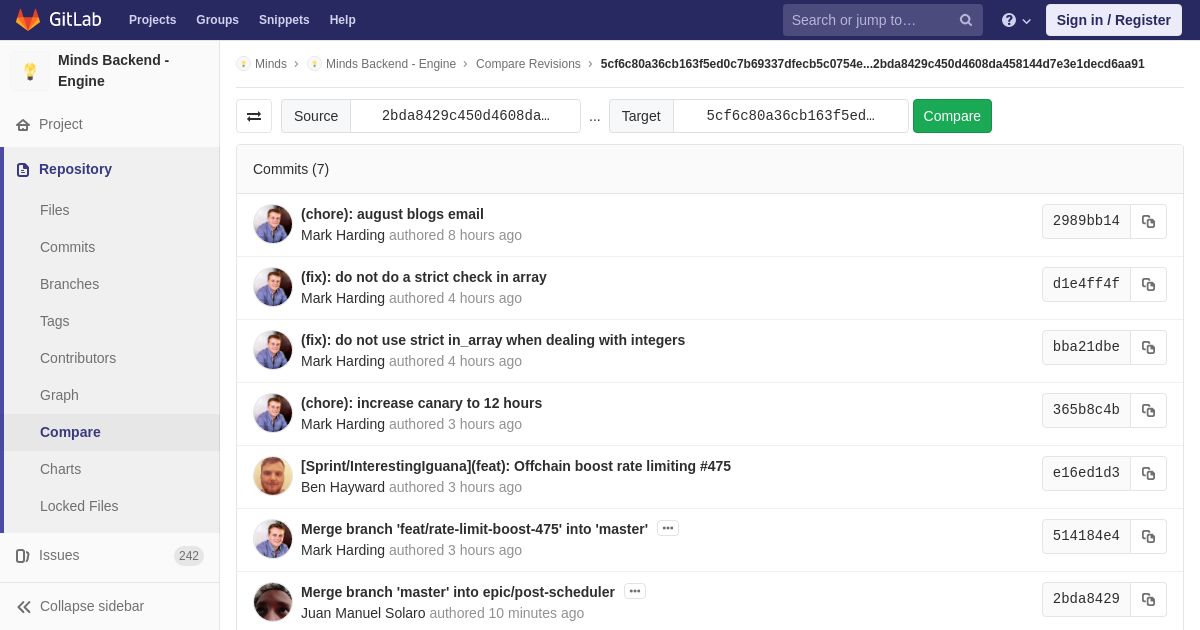The height and width of the screenshot is (630, 1200).
Task: Go to Tags in sidebar
Action: (x=55, y=321)
